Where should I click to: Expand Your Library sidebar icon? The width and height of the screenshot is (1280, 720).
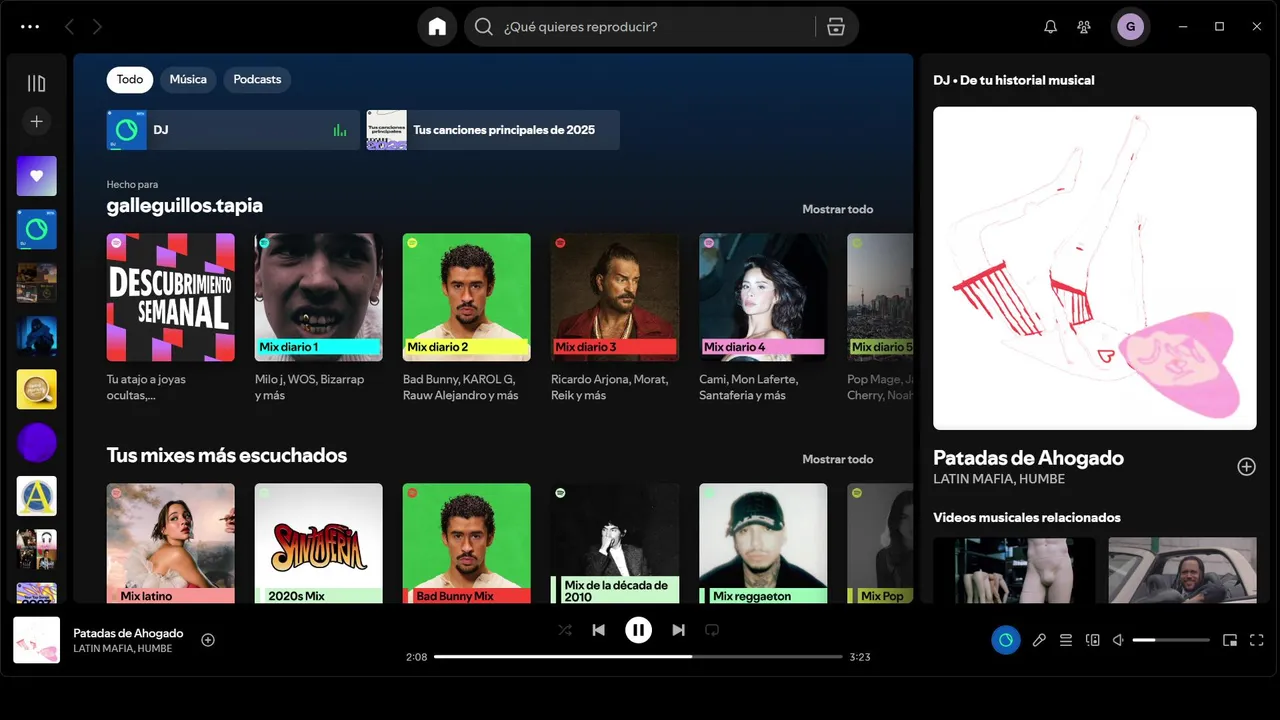37,84
